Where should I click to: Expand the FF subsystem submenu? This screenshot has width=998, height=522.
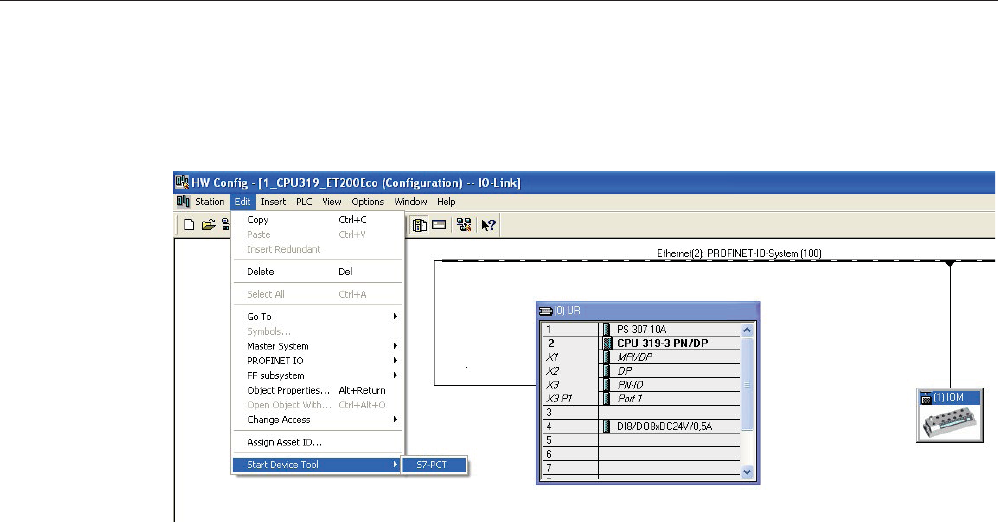point(318,376)
